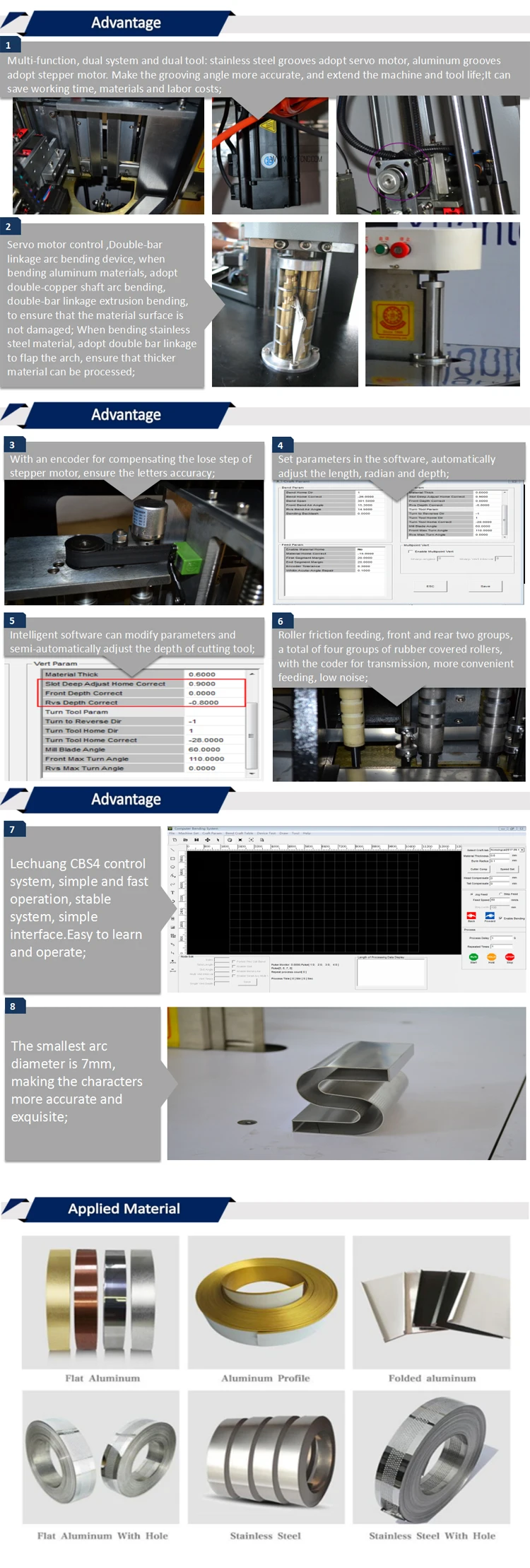Click the Save button in Craft Param dialog

pyautogui.click(x=485, y=586)
